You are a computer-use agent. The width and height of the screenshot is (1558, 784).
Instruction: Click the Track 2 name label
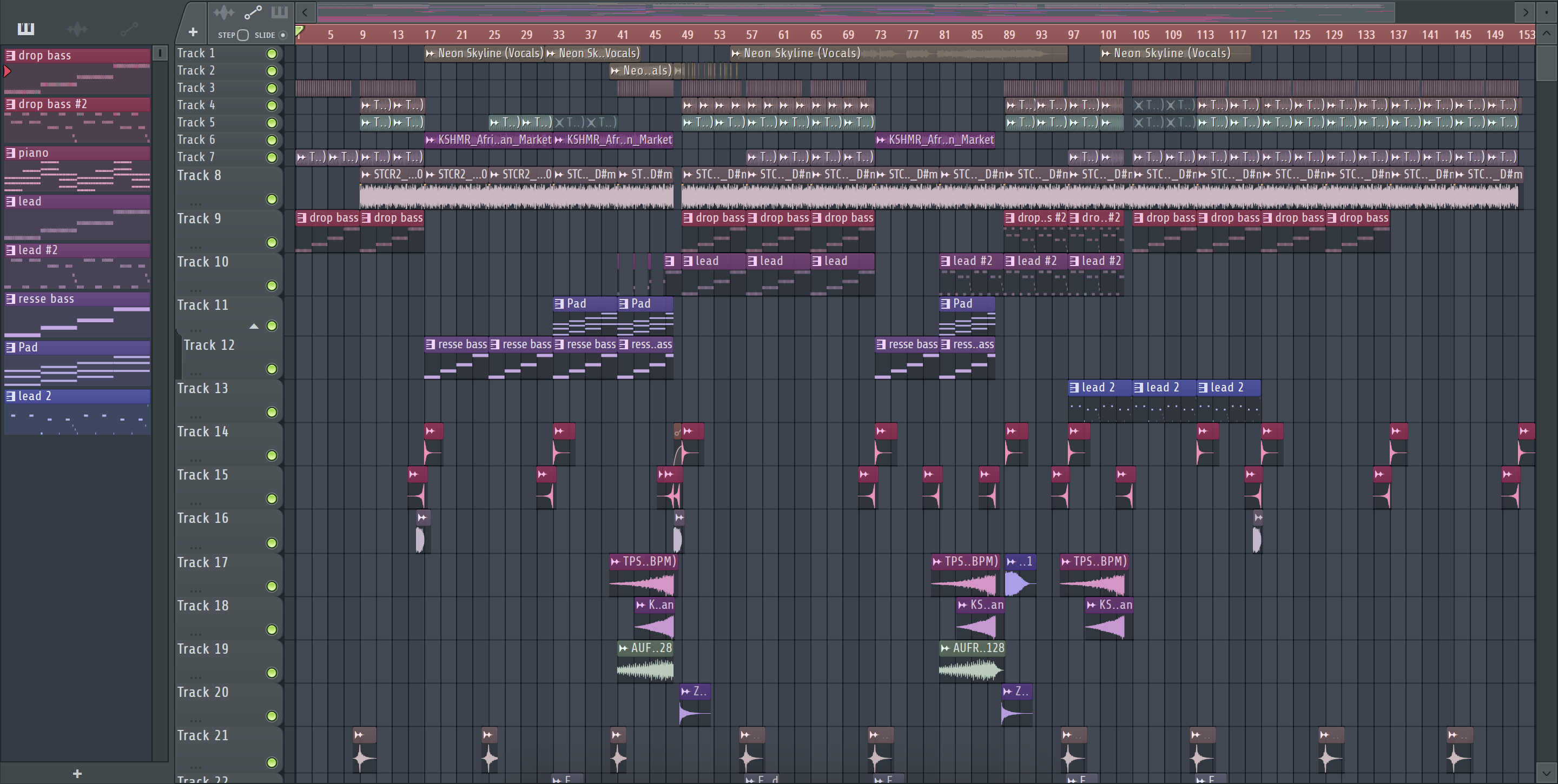196,71
